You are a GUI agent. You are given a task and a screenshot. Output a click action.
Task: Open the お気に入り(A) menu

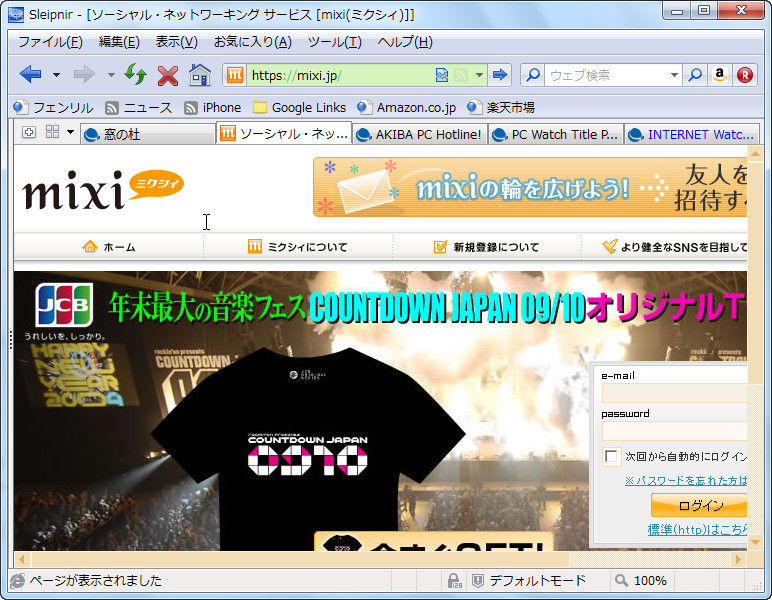click(253, 42)
